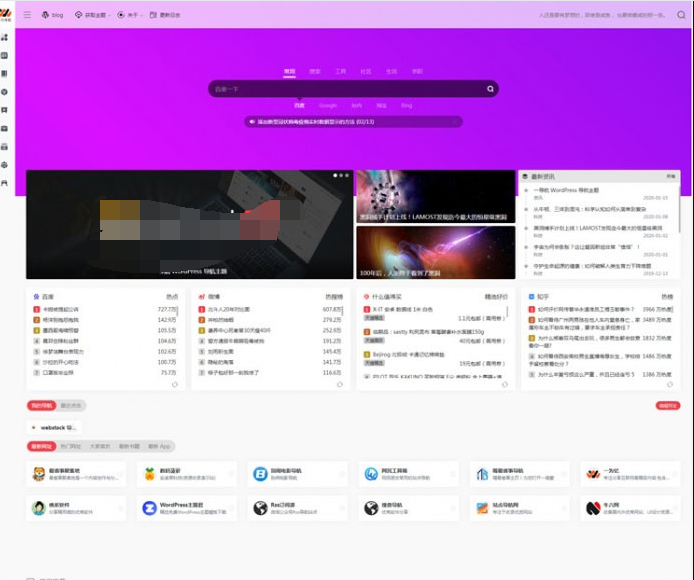Screen dimensions: 694x580
Task: Click the 百度 hot list paw icon
Action: (x=36, y=296)
